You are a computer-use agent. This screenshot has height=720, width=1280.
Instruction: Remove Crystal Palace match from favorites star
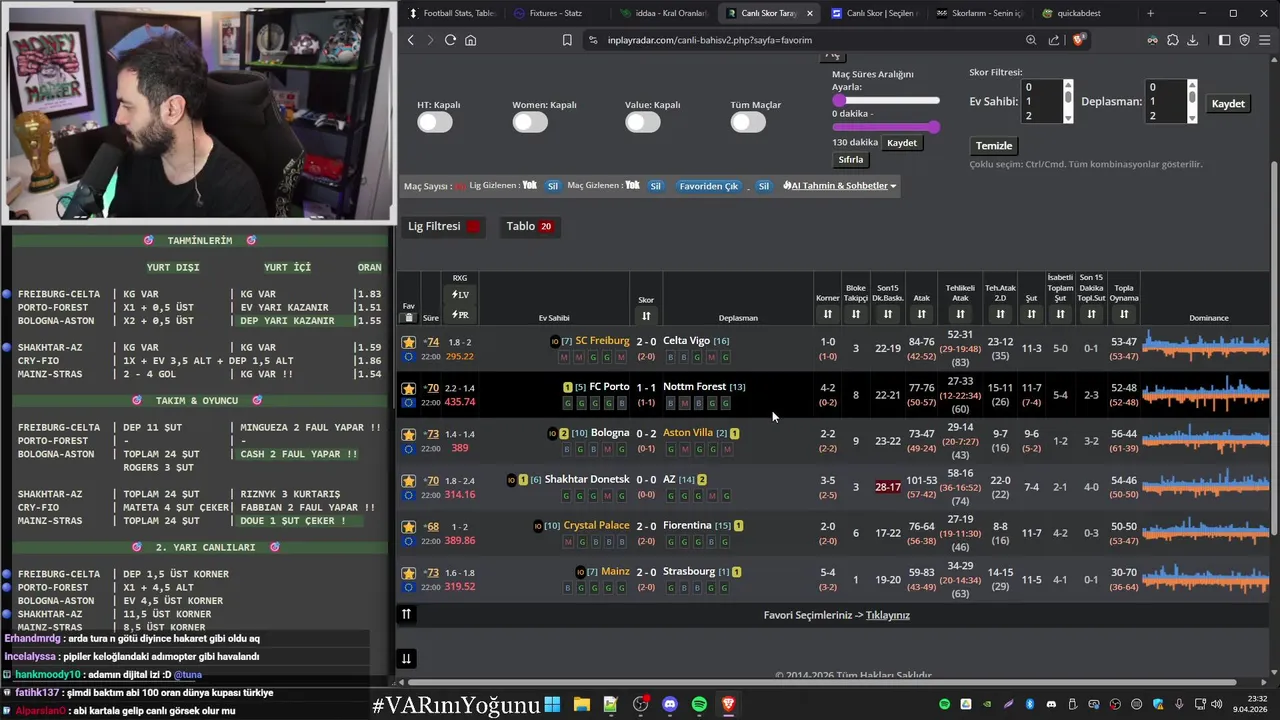click(408, 527)
